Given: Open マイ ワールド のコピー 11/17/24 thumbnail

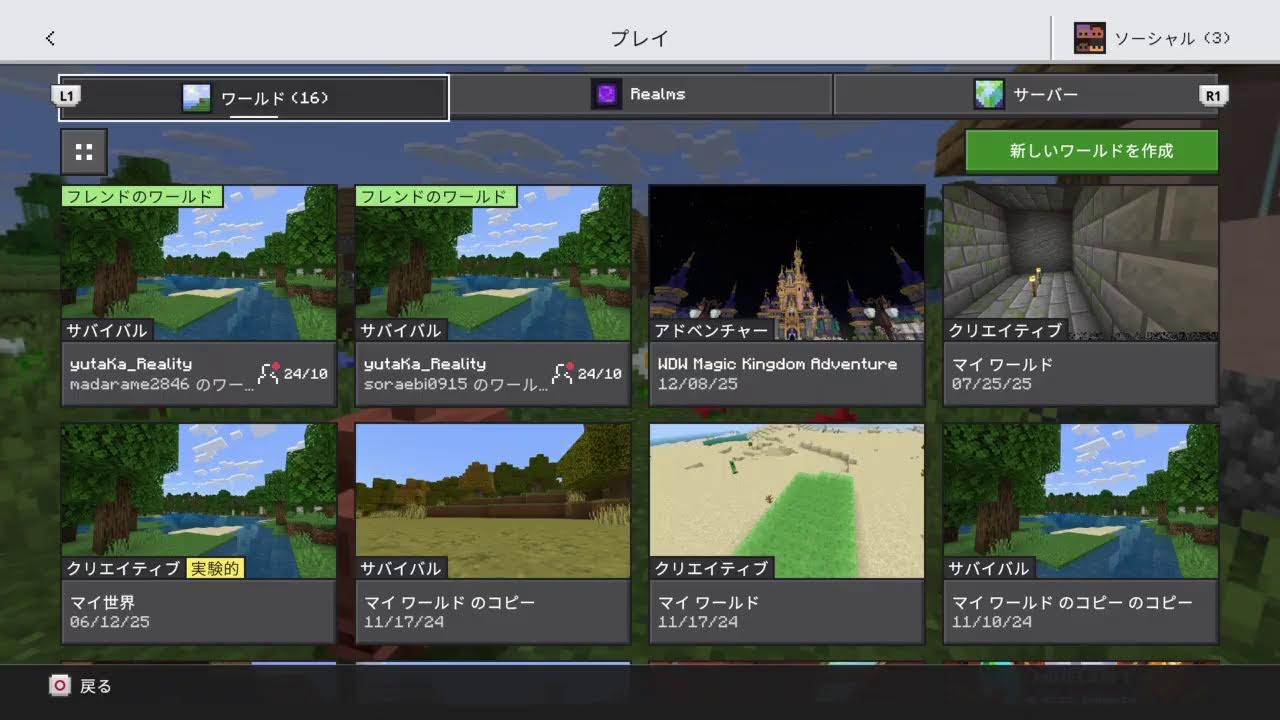Looking at the screenshot, I should (493, 501).
